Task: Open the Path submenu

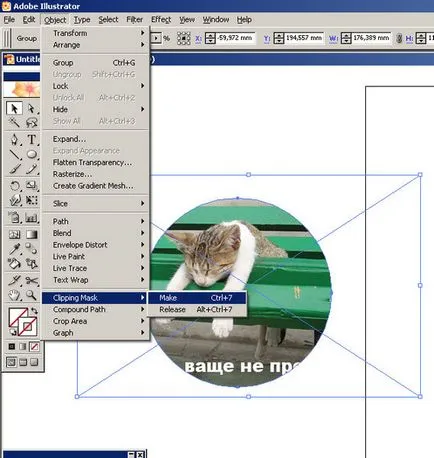Action: click(x=96, y=221)
